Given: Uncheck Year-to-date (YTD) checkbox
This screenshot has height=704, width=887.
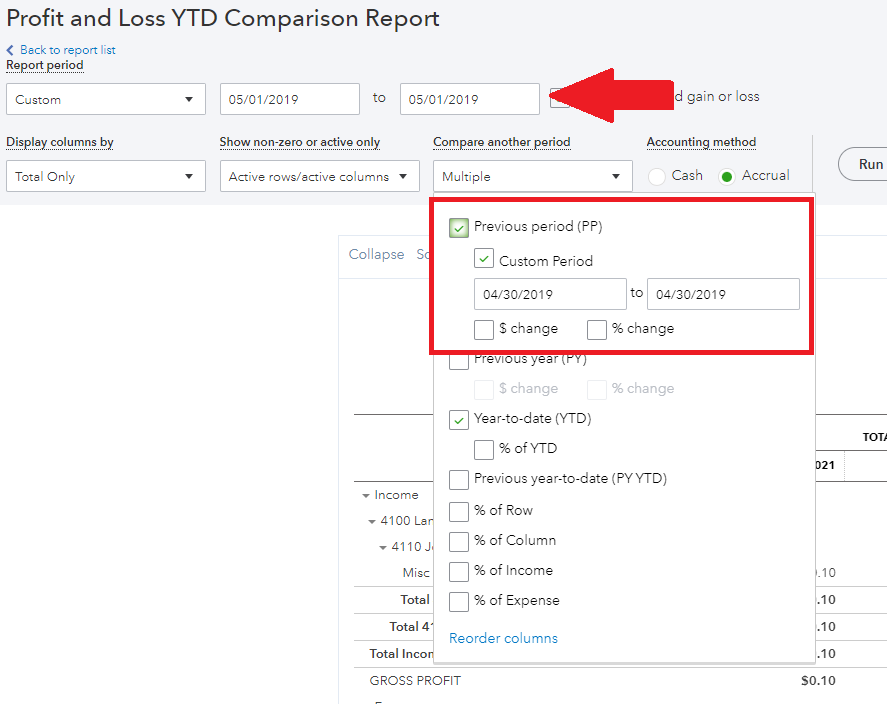Looking at the screenshot, I should [460, 420].
